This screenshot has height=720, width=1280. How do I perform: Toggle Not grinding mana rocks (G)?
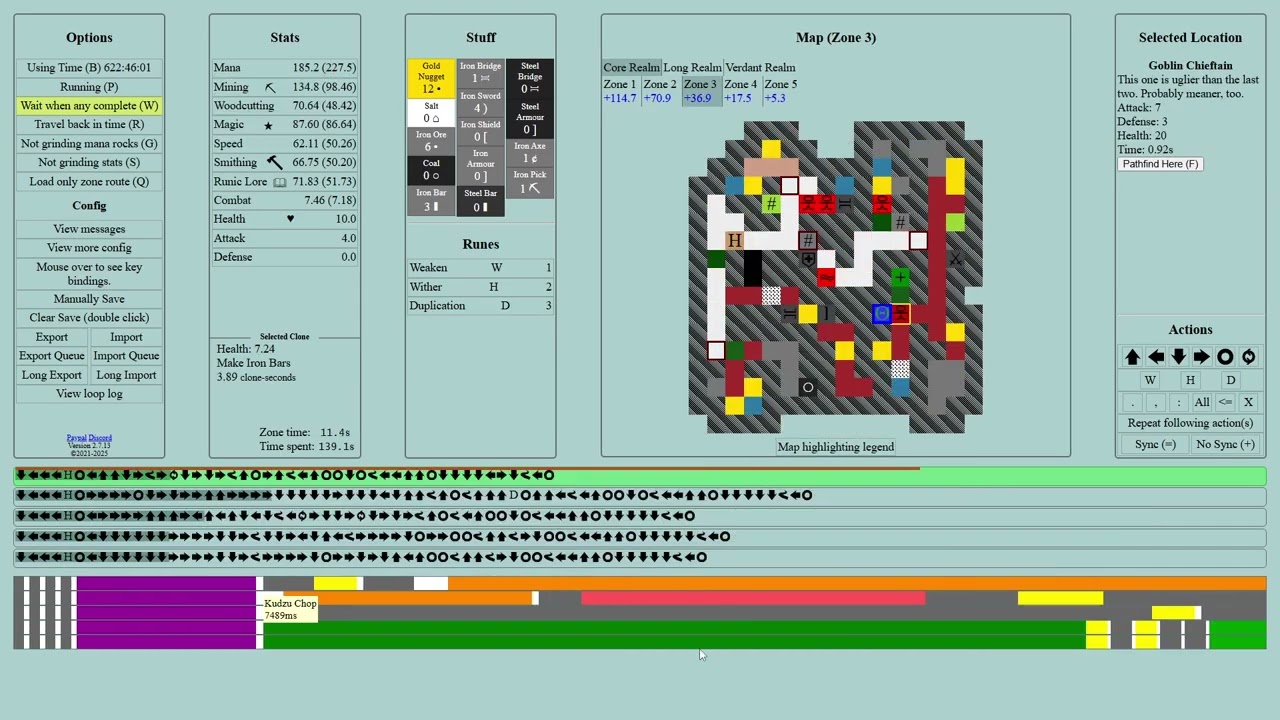coord(89,144)
